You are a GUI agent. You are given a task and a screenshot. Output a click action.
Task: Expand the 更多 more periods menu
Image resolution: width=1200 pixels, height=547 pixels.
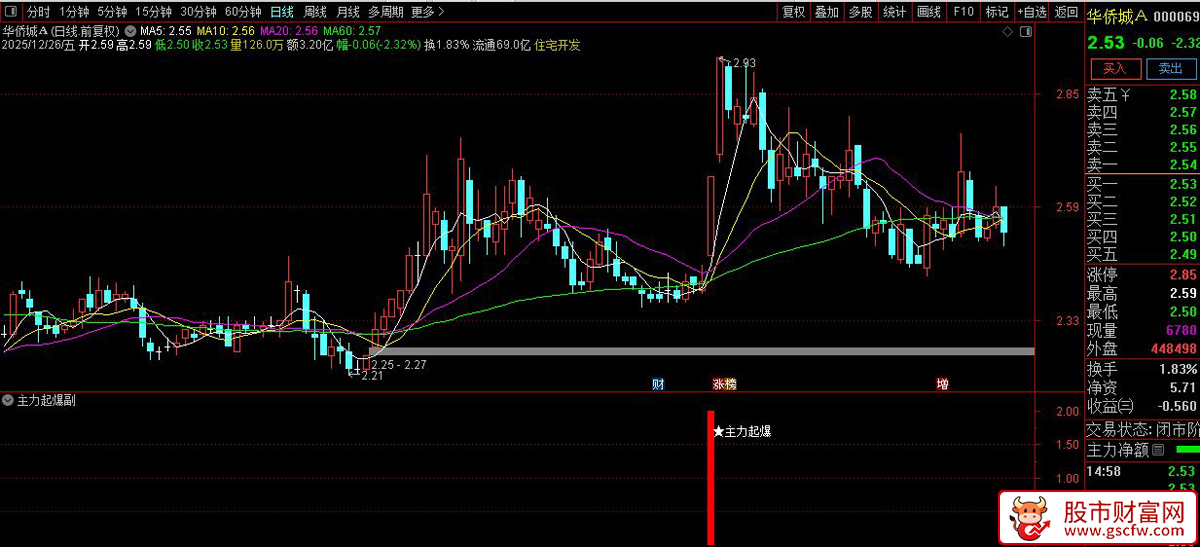(427, 12)
